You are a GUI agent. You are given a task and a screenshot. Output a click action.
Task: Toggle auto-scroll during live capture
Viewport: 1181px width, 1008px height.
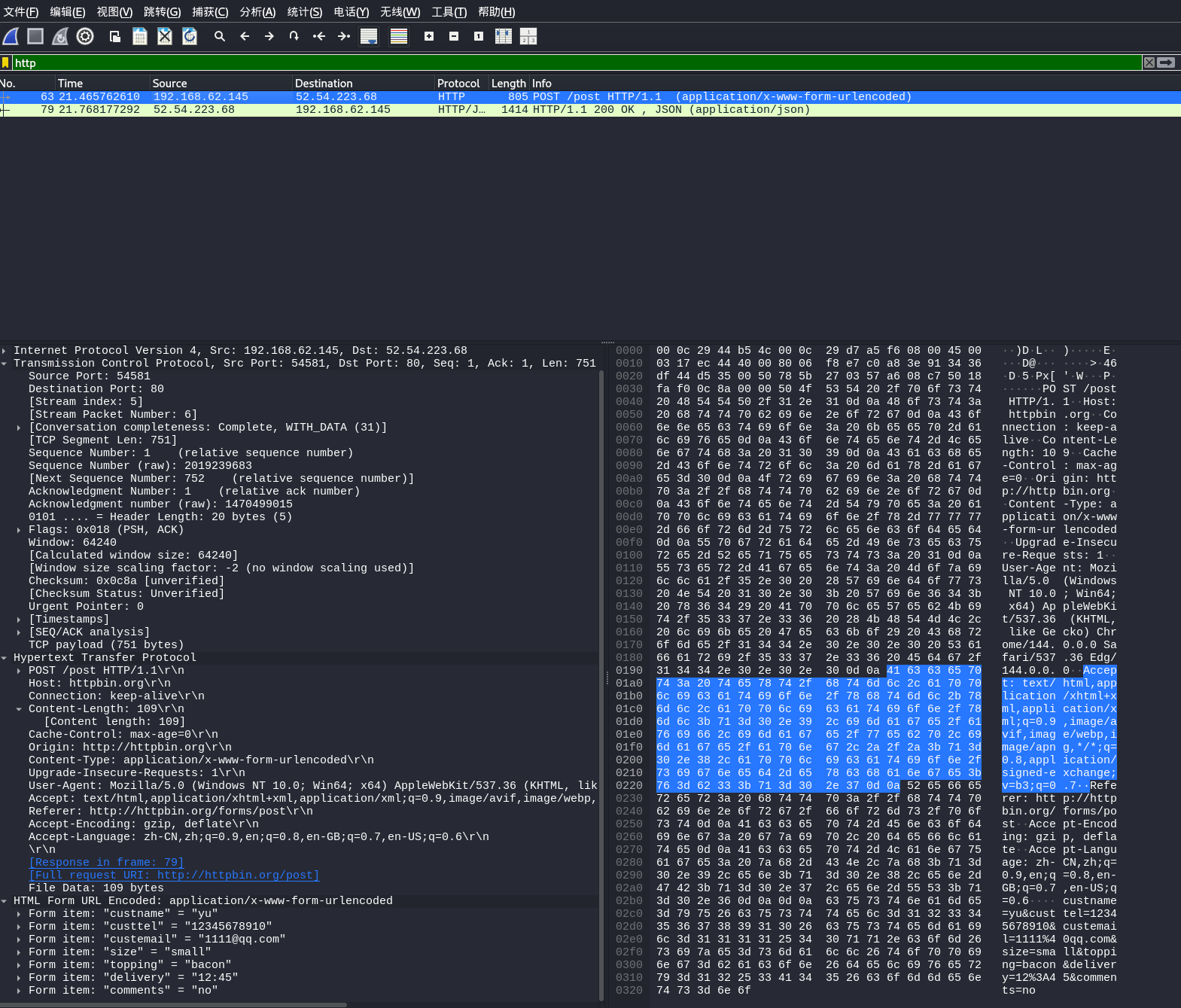369,36
